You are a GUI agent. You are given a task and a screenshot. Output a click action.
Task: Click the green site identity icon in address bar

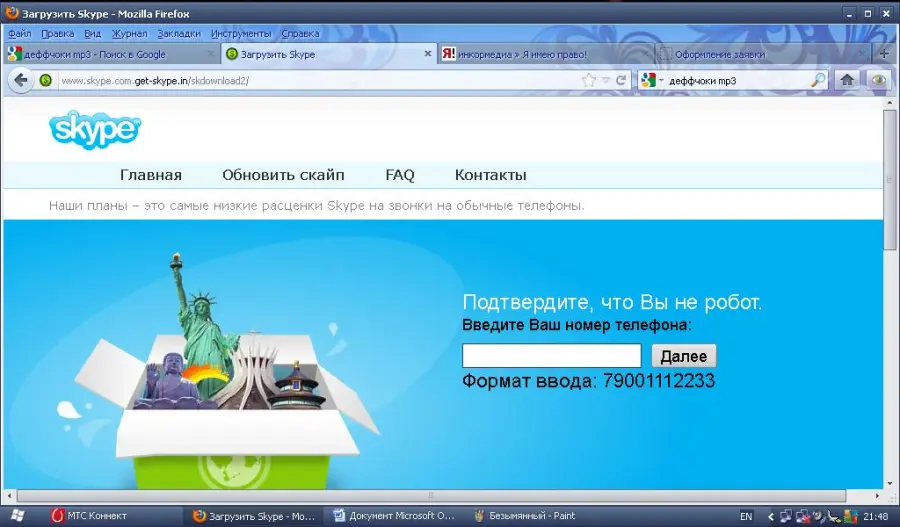[x=46, y=81]
